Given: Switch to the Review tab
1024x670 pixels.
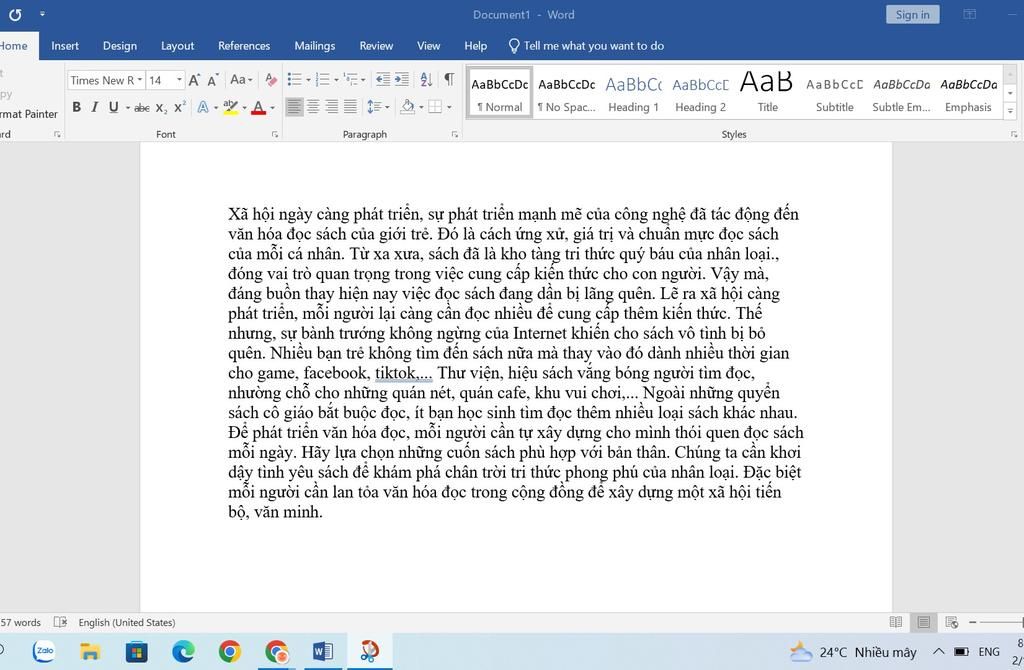Looking at the screenshot, I should (376, 46).
